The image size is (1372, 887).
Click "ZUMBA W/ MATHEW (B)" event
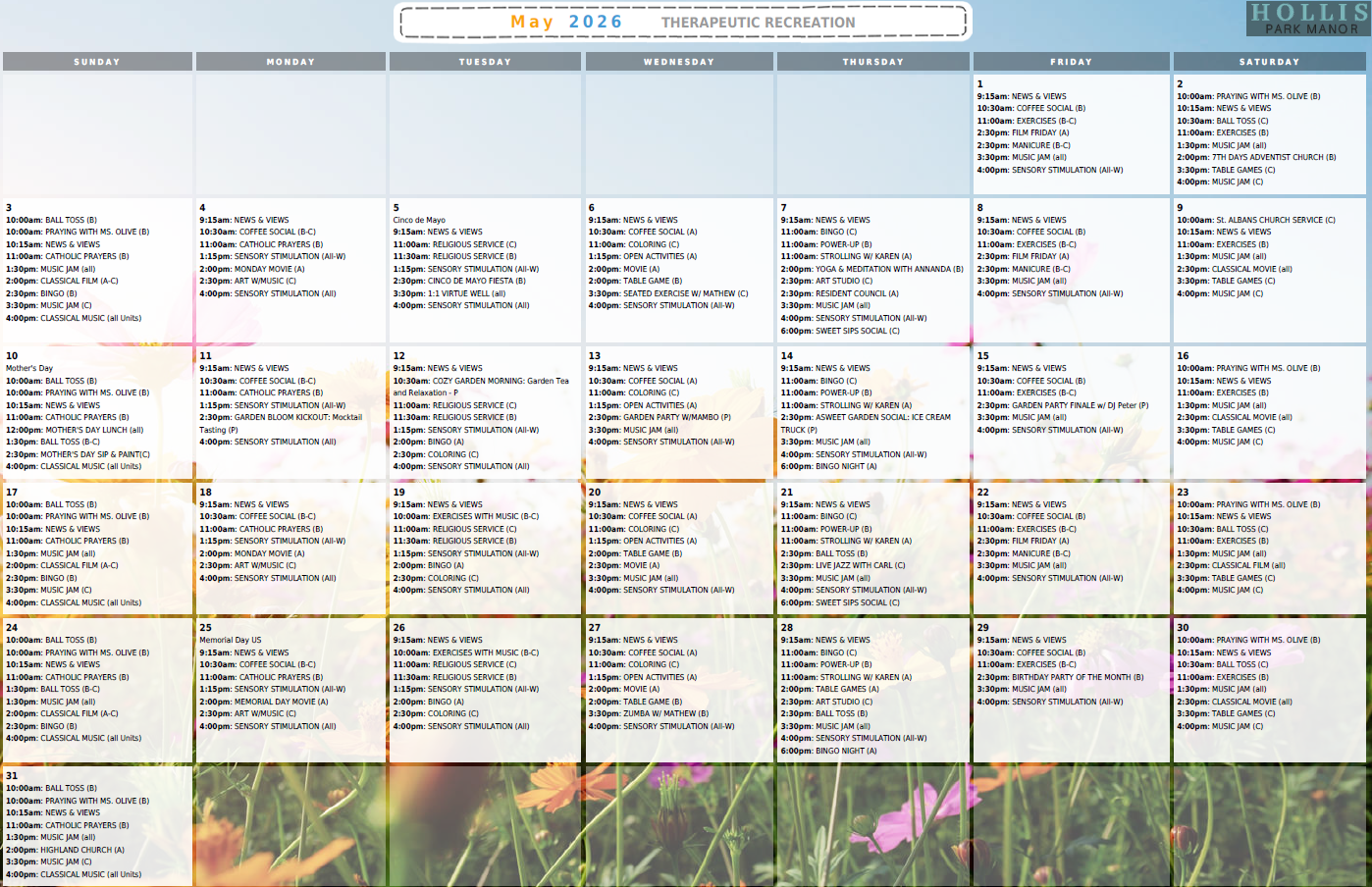click(665, 713)
